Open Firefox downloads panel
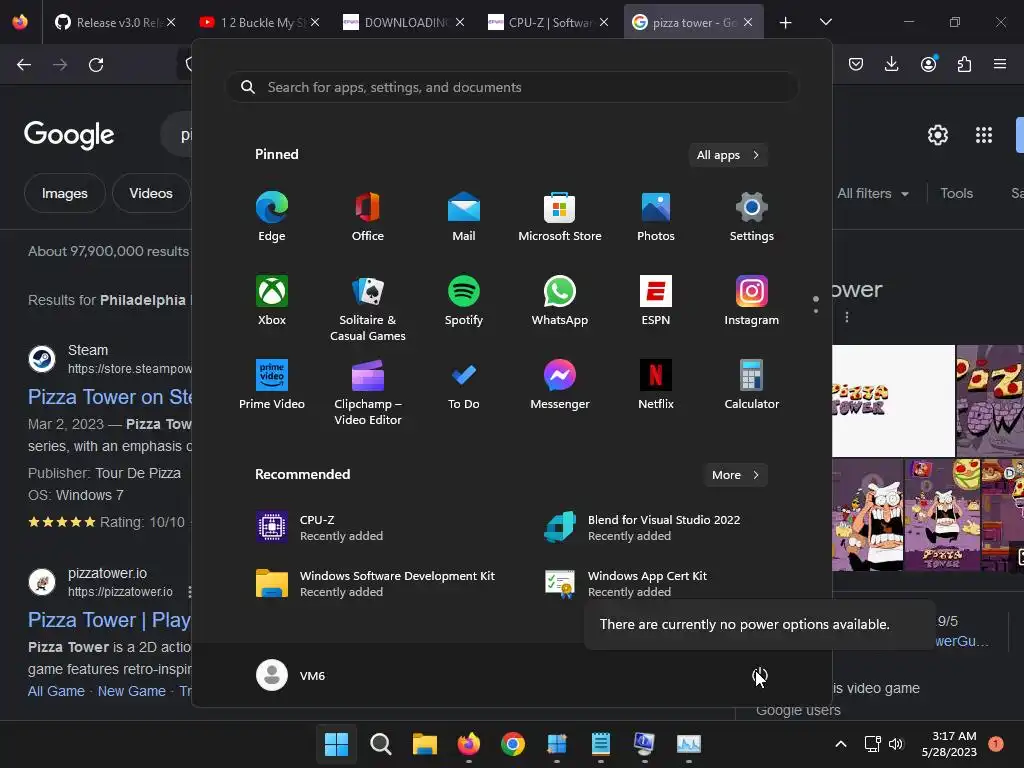 coord(891,64)
